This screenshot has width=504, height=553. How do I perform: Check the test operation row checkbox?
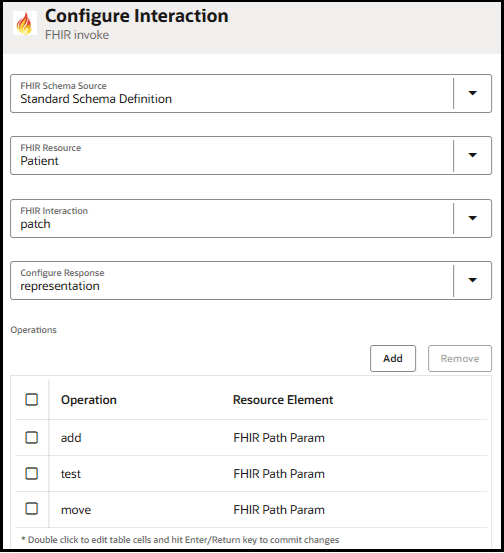32,473
